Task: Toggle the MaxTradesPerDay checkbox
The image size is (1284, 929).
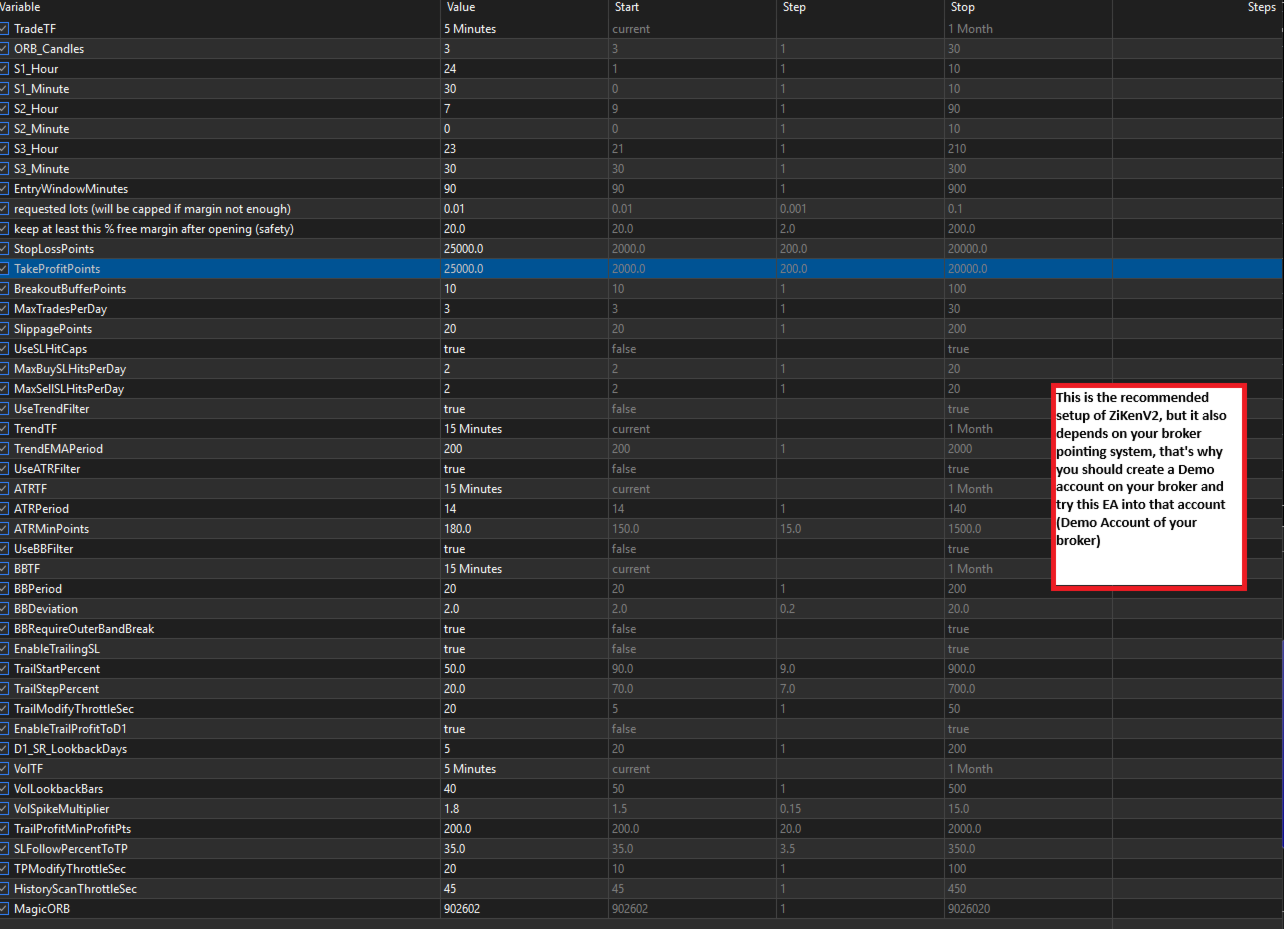Action: pyautogui.click(x=5, y=309)
